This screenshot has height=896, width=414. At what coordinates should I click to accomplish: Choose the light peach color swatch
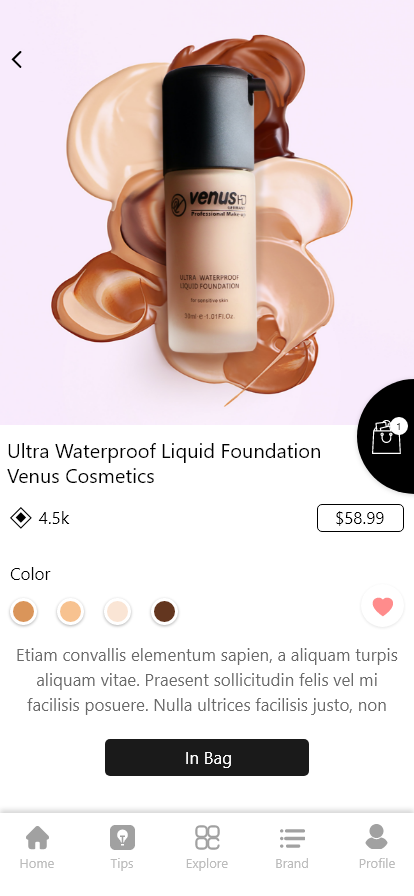click(70, 611)
